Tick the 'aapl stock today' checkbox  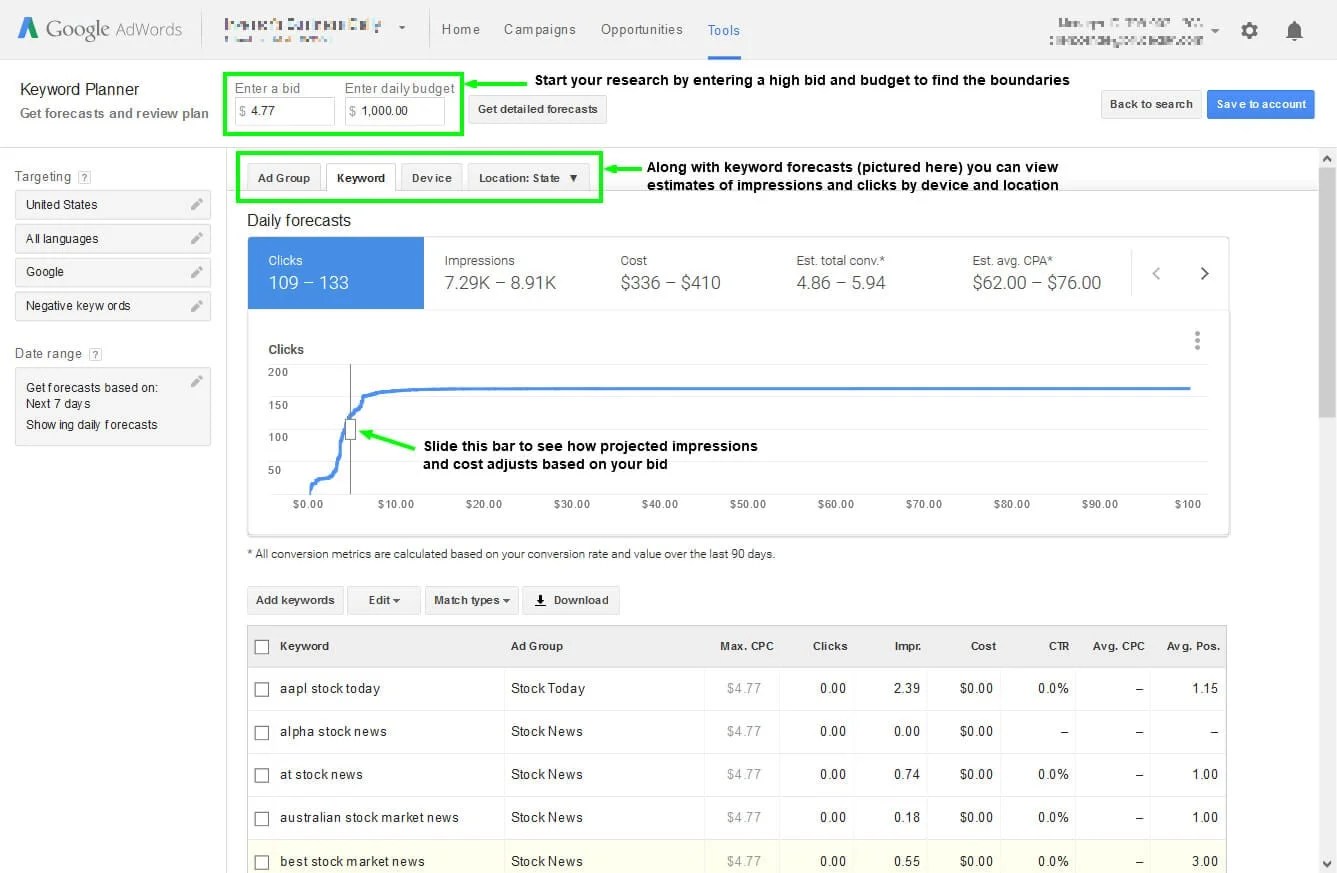[262, 689]
